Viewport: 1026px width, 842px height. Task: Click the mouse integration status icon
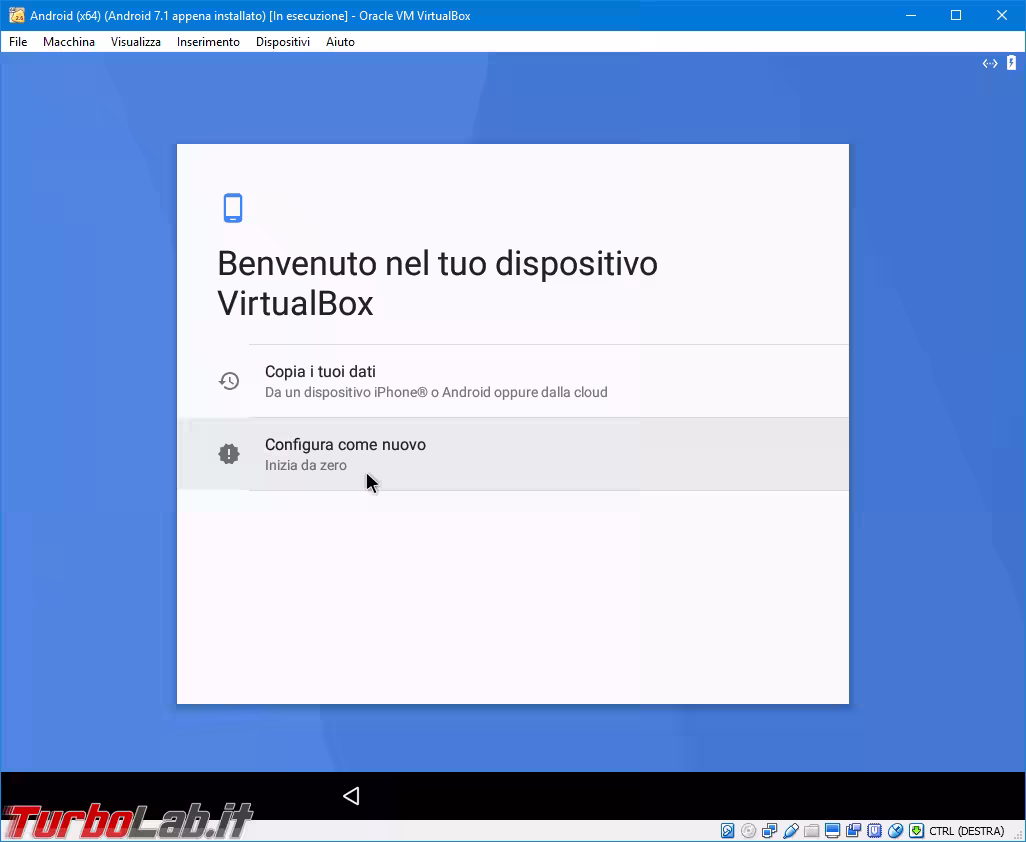(895, 831)
